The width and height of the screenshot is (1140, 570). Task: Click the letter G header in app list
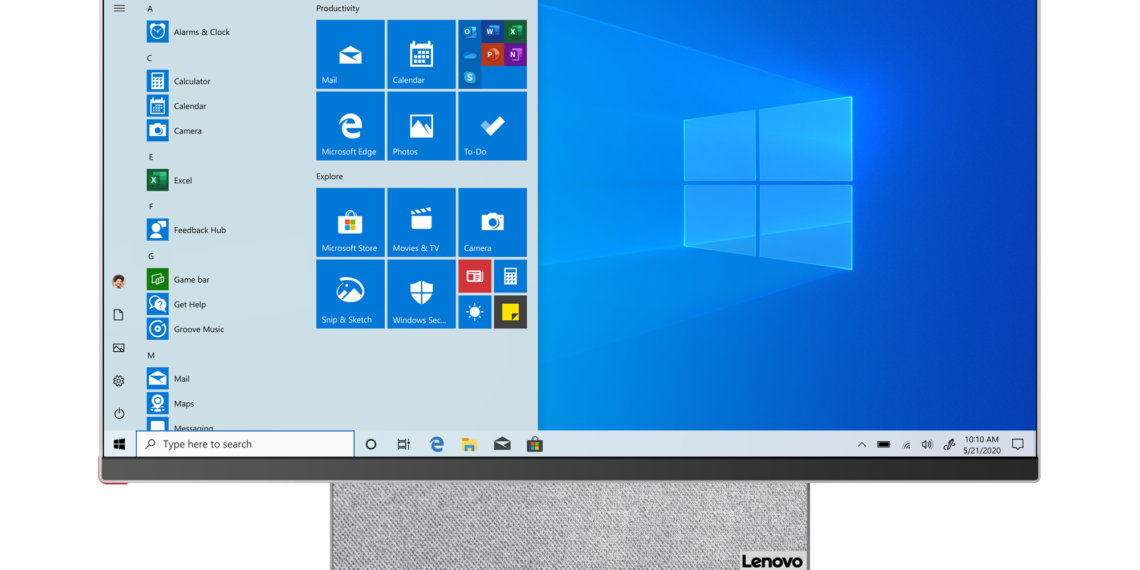[x=150, y=256]
